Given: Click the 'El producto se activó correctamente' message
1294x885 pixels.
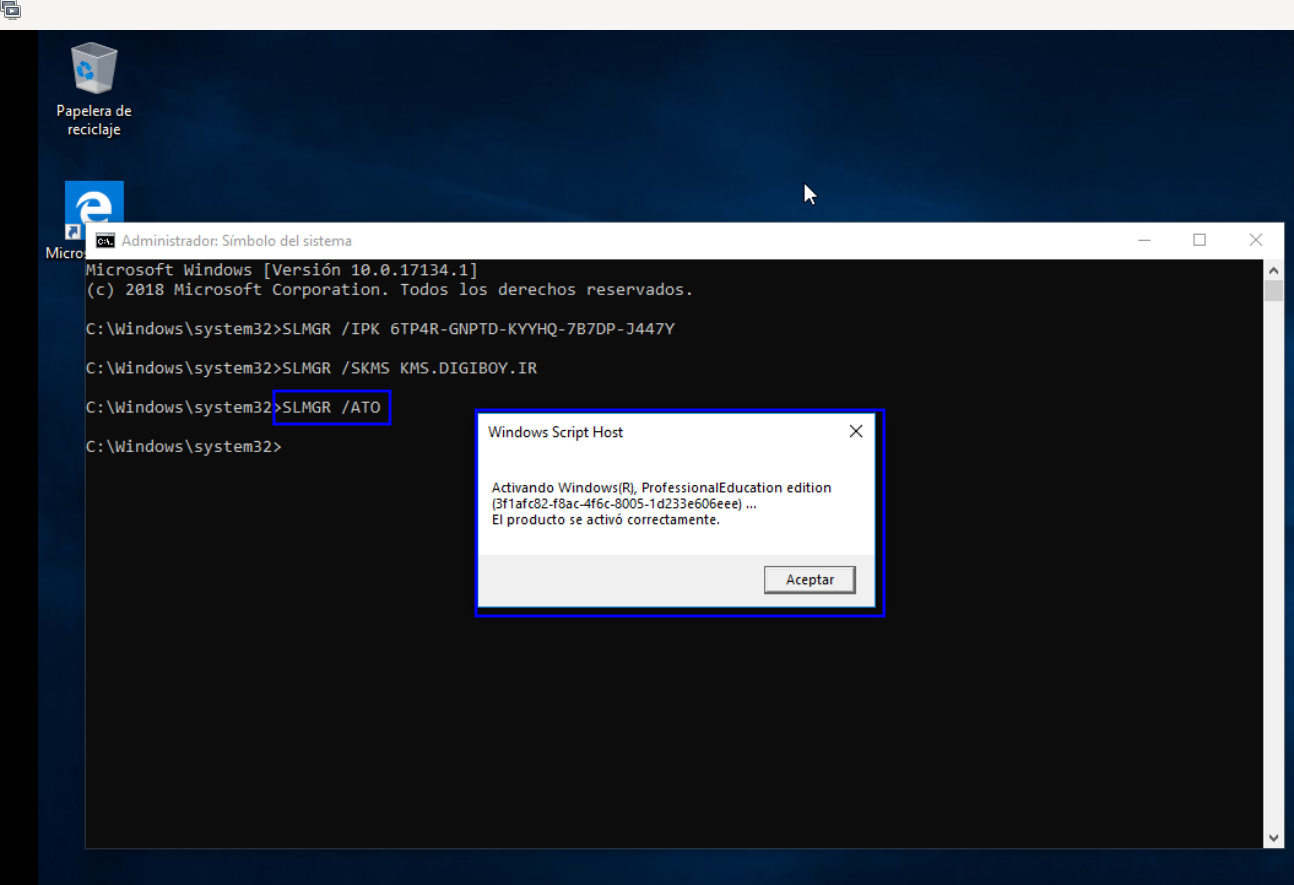Looking at the screenshot, I should coord(606,520).
